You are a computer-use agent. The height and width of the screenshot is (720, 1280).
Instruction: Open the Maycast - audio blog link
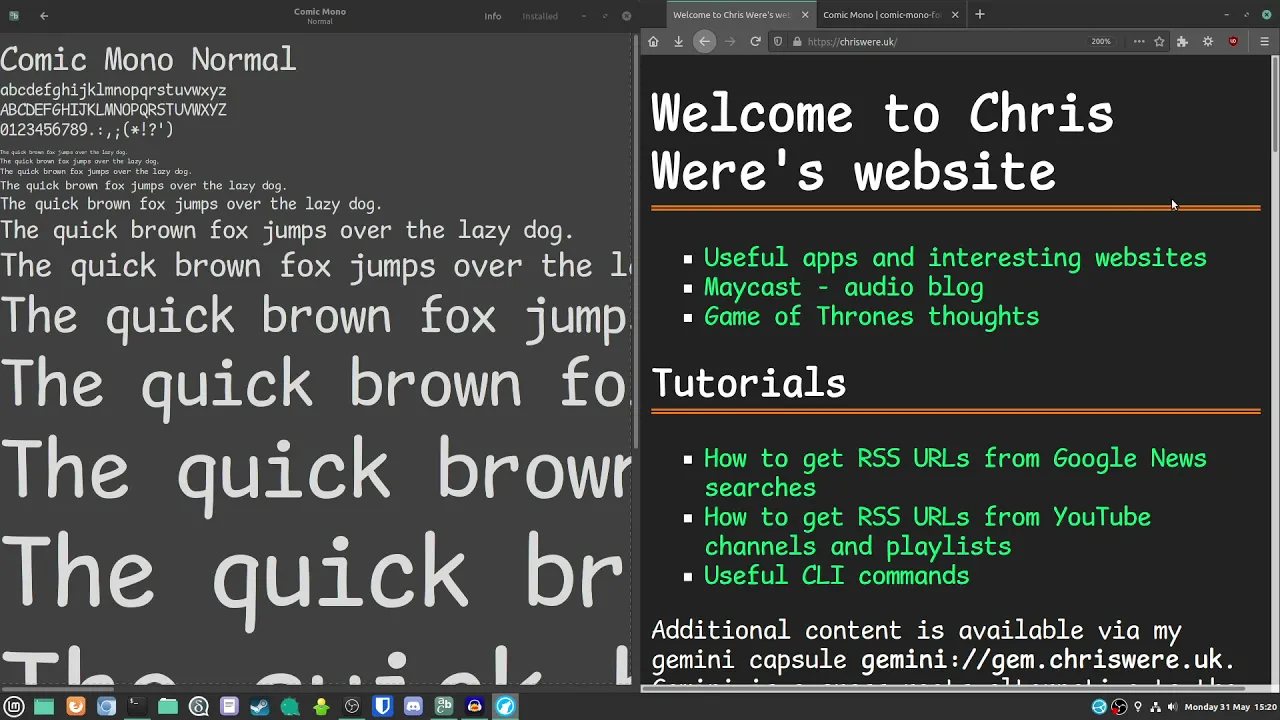coord(844,288)
